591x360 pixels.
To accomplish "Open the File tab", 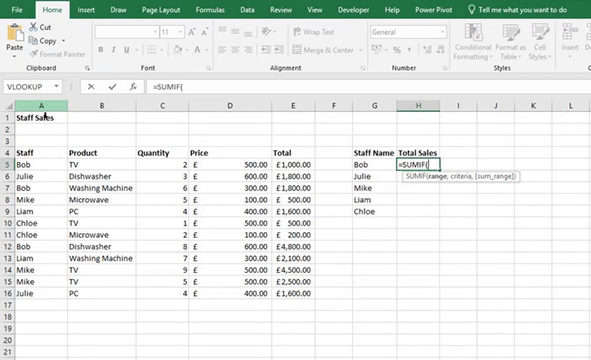I will pos(17,10).
